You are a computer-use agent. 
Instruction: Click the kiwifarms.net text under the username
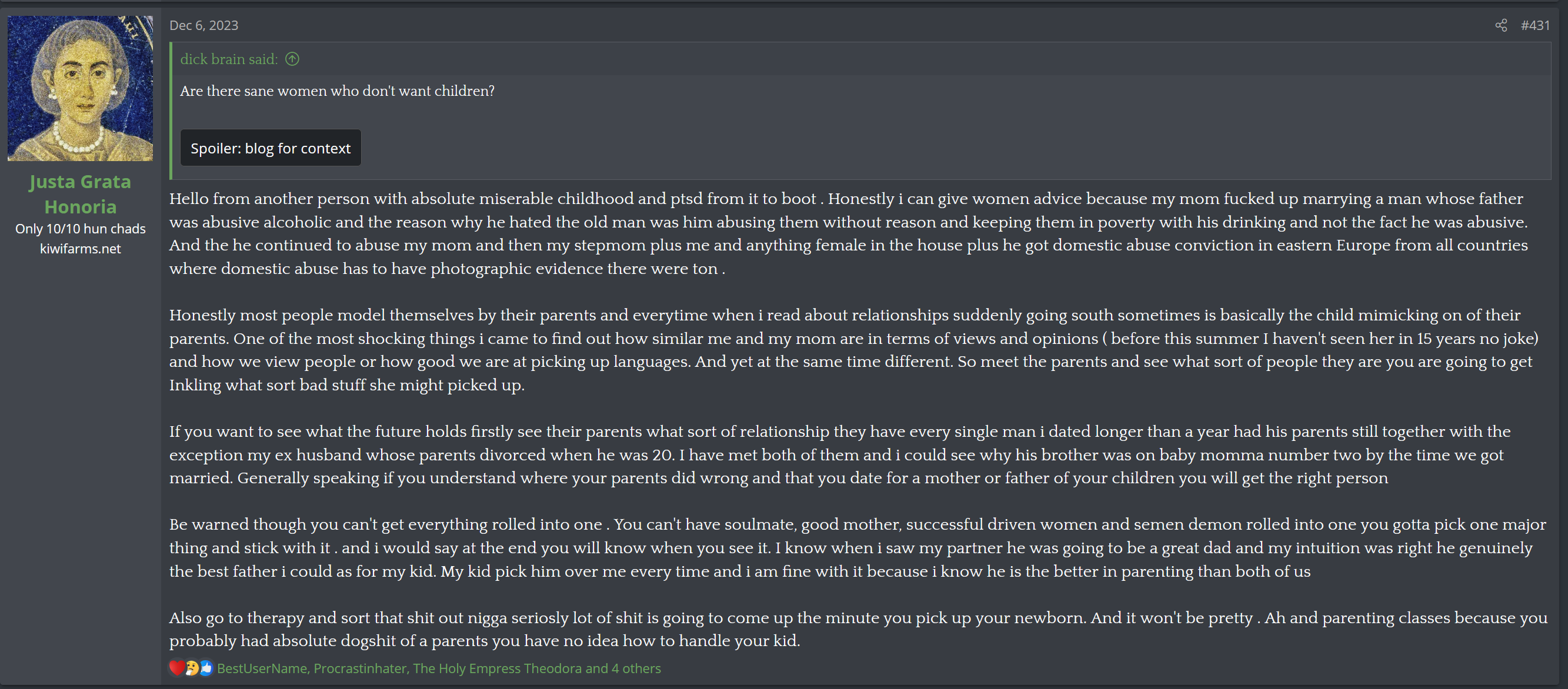click(x=81, y=248)
